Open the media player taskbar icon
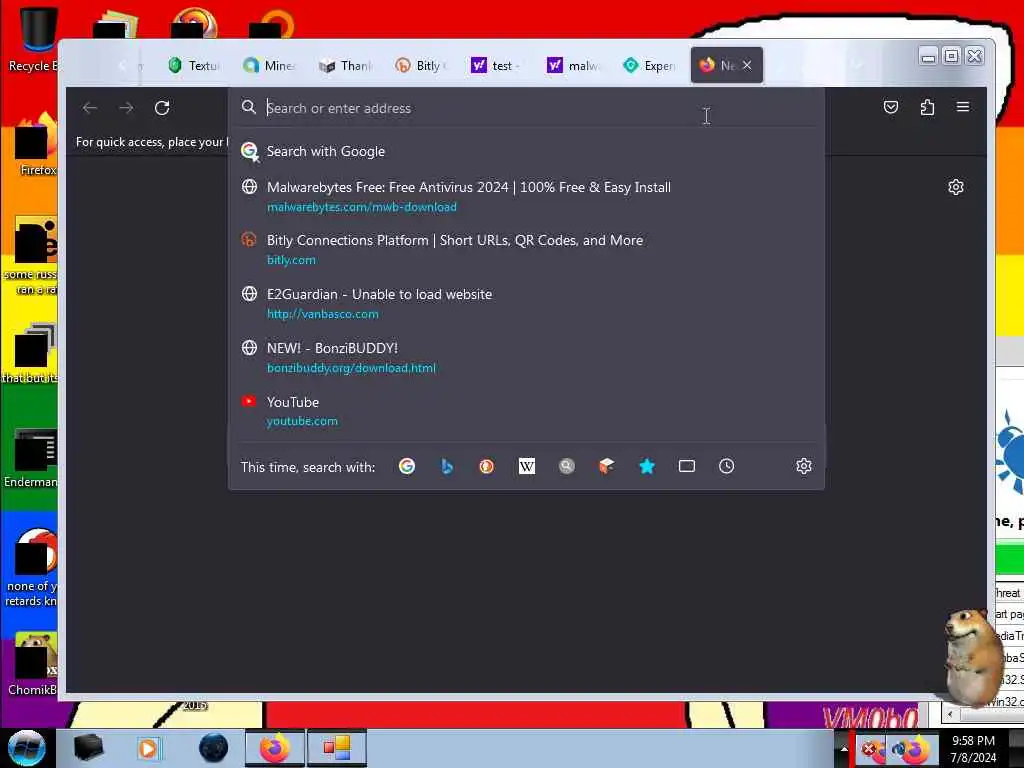Image resolution: width=1024 pixels, height=768 pixels. [x=148, y=748]
